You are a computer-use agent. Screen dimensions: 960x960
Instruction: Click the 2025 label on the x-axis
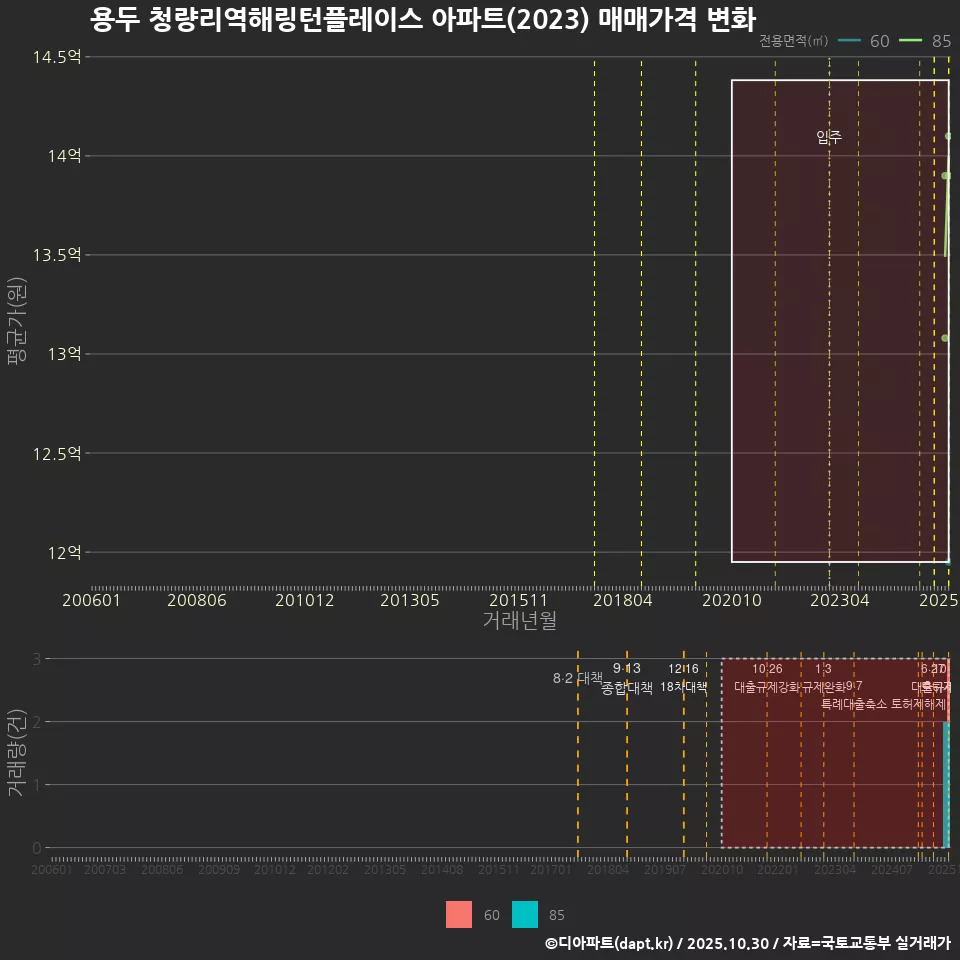[938, 600]
